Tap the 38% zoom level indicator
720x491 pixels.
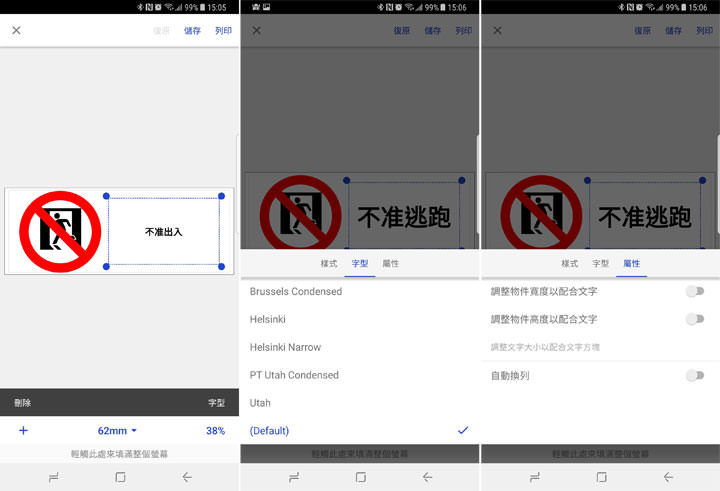pyautogui.click(x=215, y=431)
